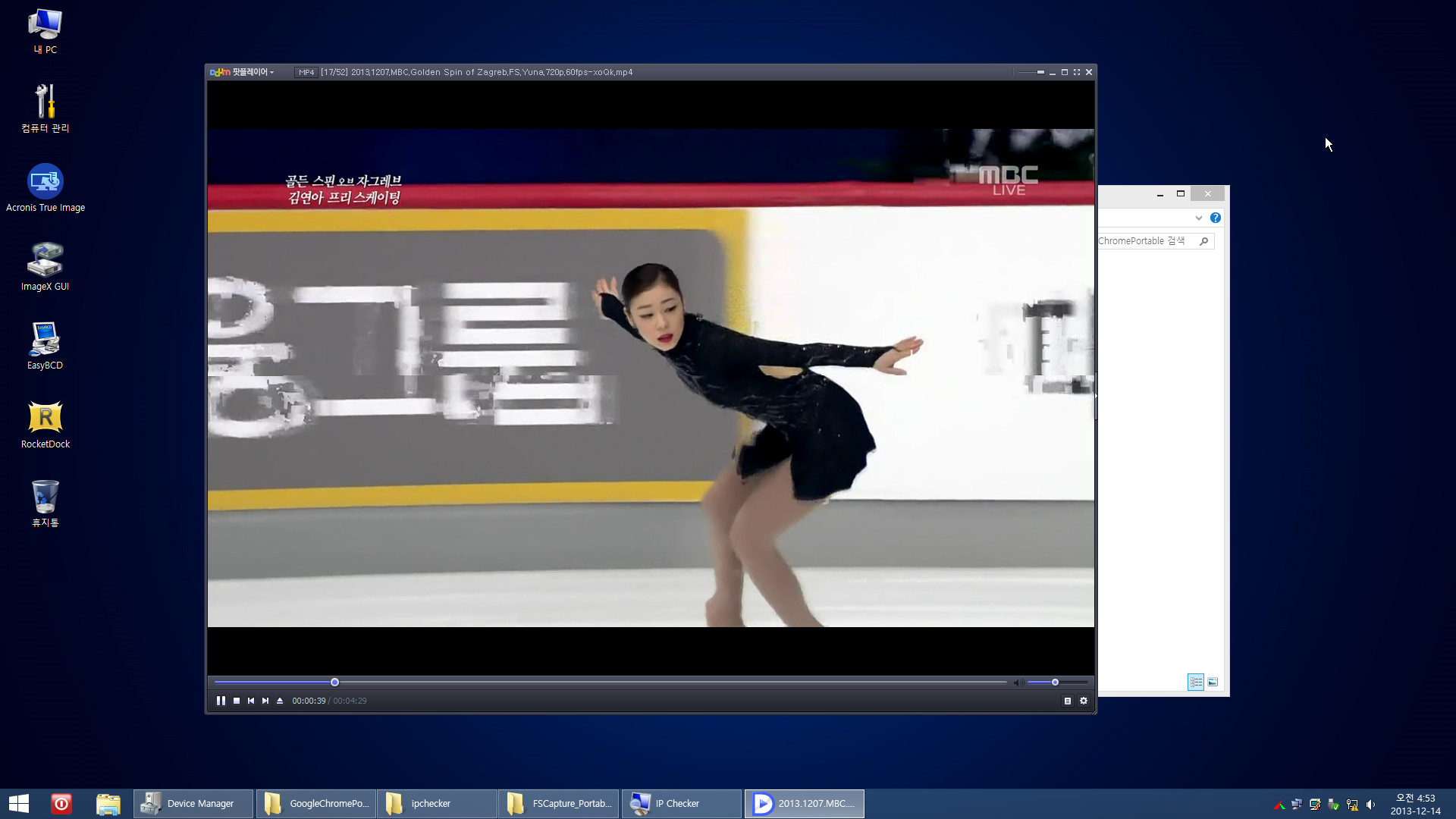Maximize the PotPlayer window

(x=1065, y=72)
